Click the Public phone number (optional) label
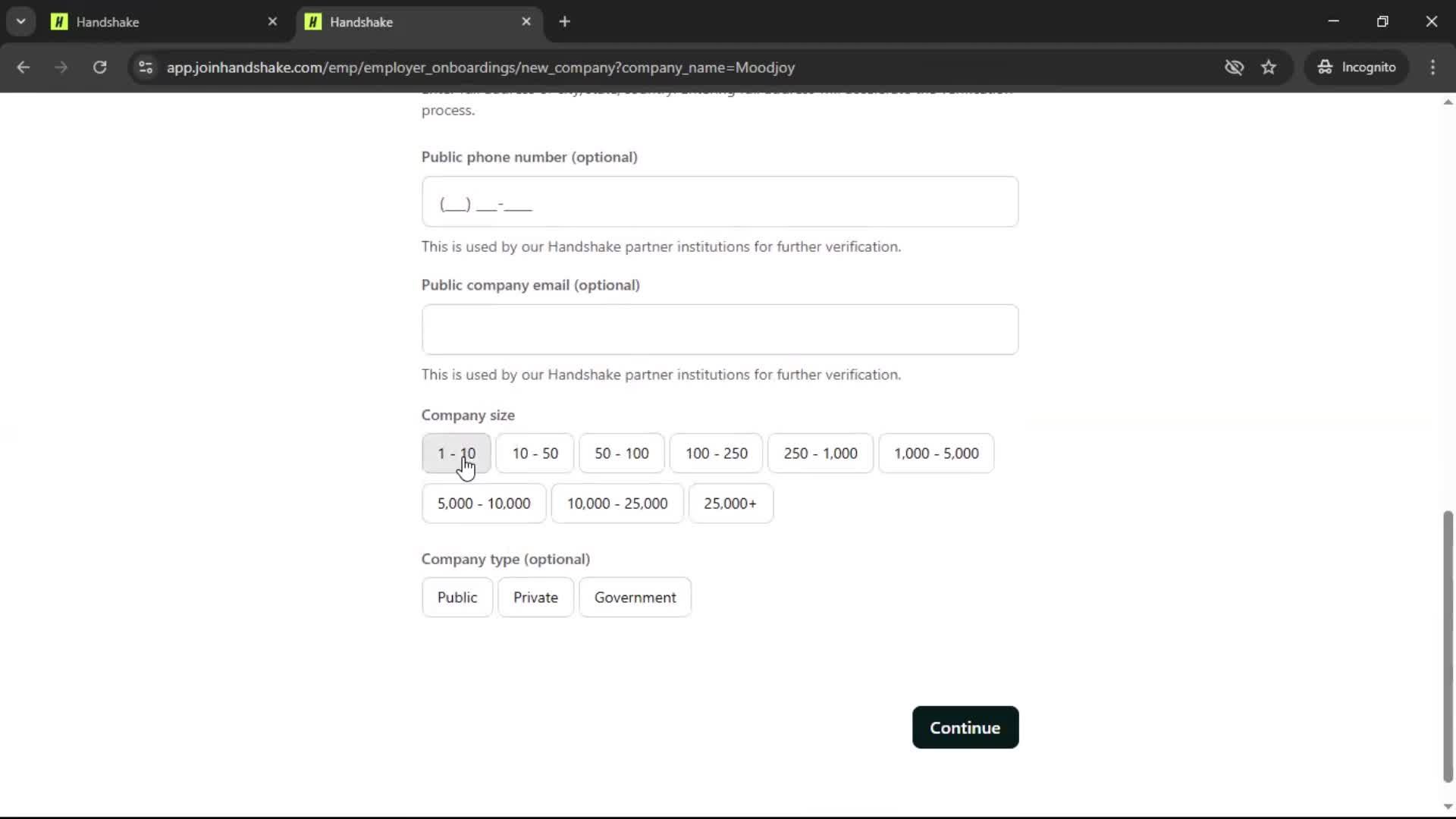Screen dimensions: 1456x819 coord(529,157)
